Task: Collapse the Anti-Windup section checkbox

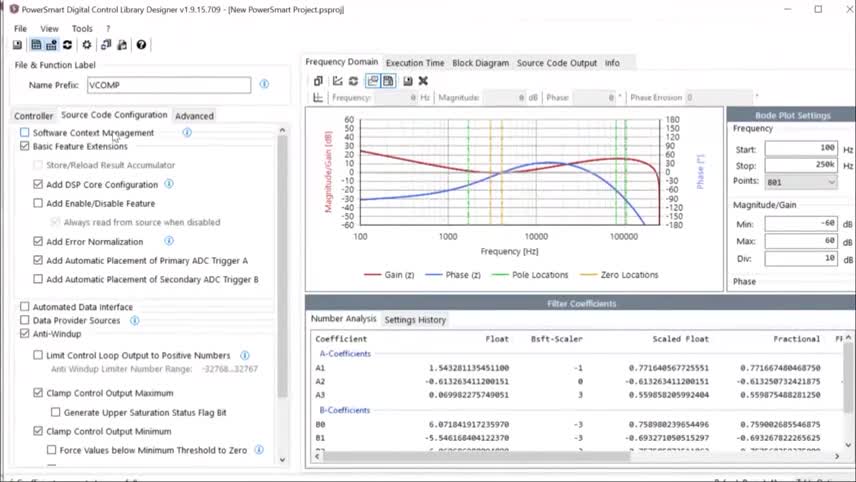Action: [25, 334]
